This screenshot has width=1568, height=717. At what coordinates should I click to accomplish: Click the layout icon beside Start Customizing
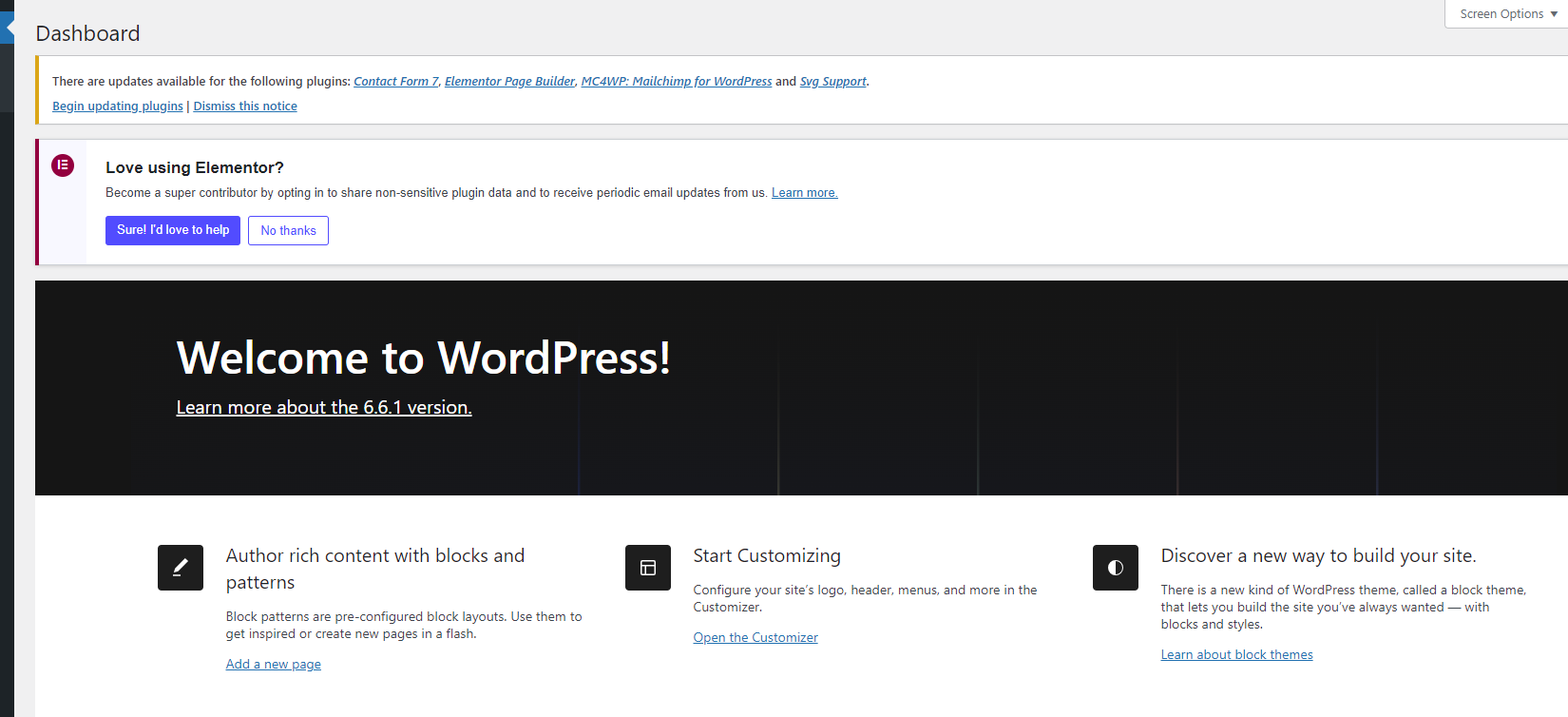coord(648,568)
